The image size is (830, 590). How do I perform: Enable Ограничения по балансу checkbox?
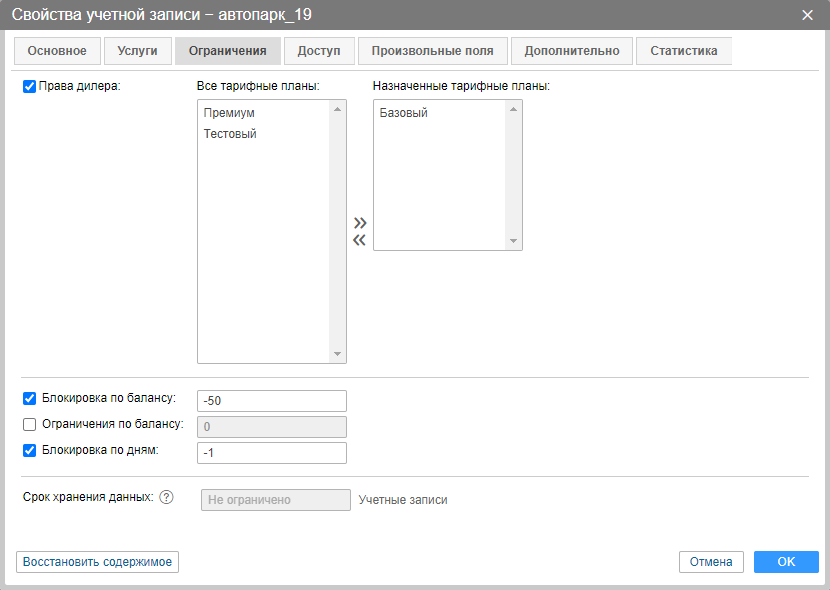tap(29, 424)
